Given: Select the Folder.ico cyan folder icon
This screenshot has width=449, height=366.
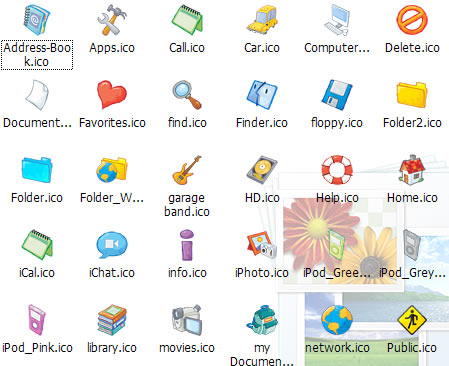Looking at the screenshot, I should tap(37, 170).
